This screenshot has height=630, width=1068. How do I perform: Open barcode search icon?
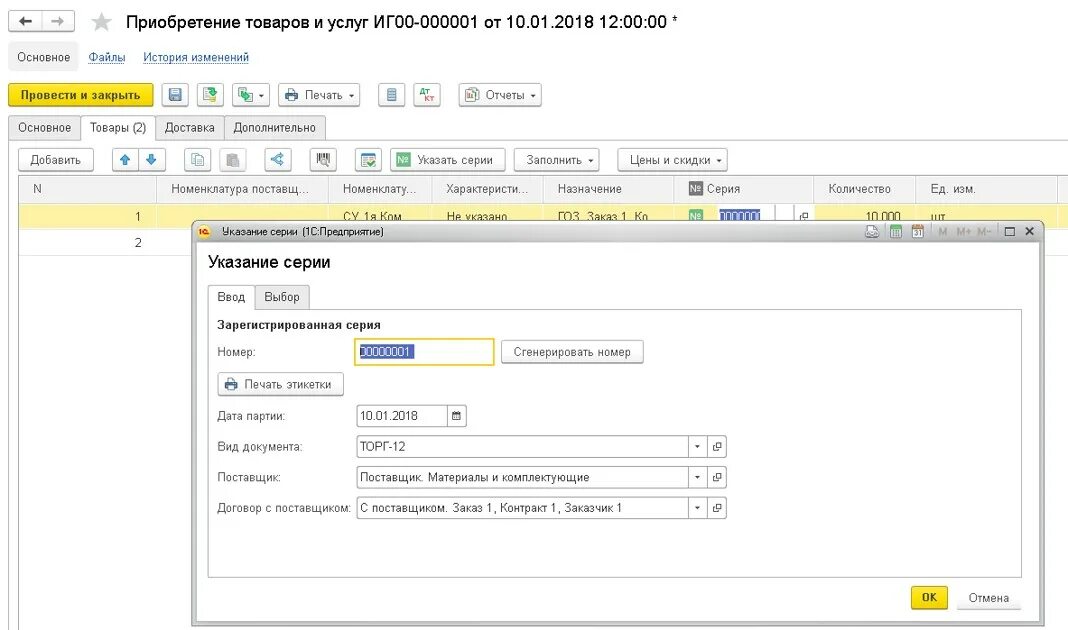tap(323, 160)
